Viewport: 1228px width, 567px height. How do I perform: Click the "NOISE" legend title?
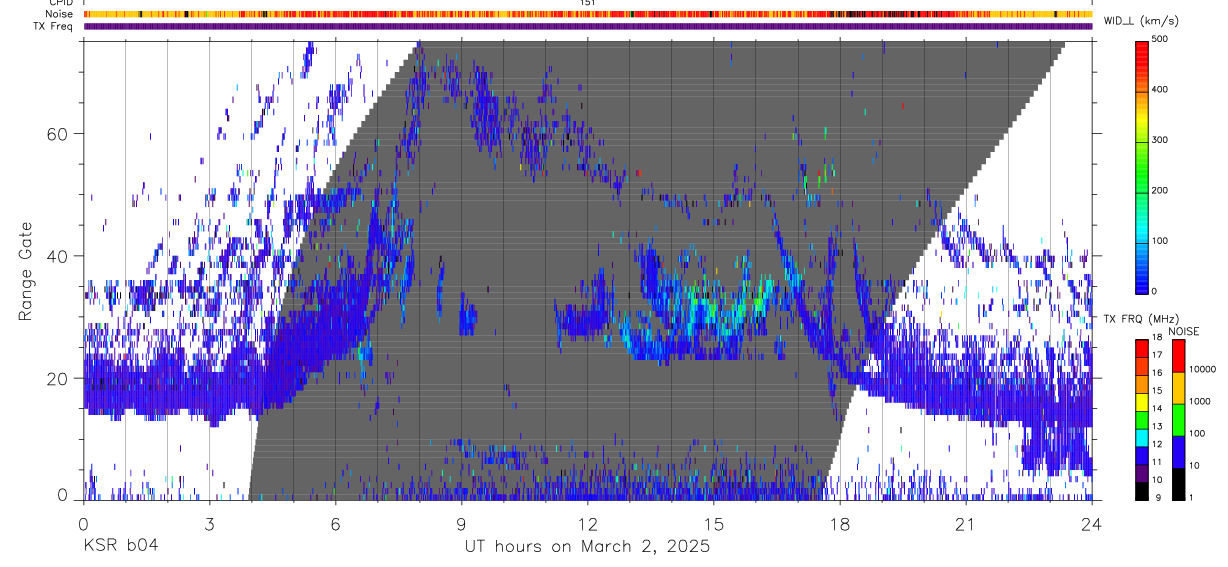click(x=1184, y=332)
